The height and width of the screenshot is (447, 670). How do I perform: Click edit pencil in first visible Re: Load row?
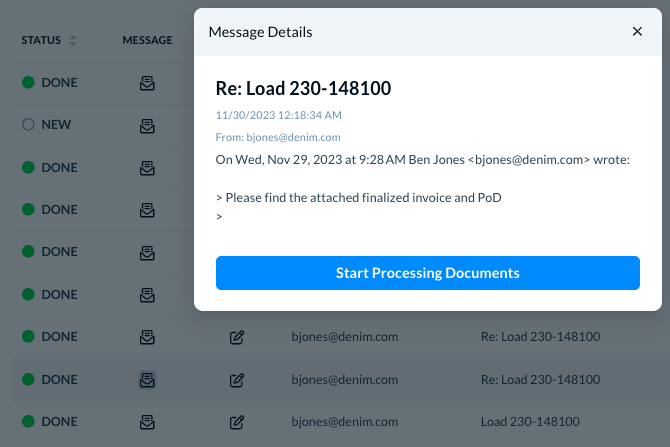pyautogui.click(x=237, y=337)
